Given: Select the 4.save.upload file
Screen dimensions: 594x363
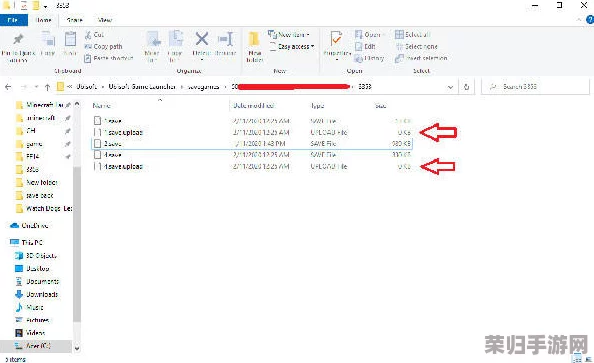Looking at the screenshot, I should click(252, 166).
